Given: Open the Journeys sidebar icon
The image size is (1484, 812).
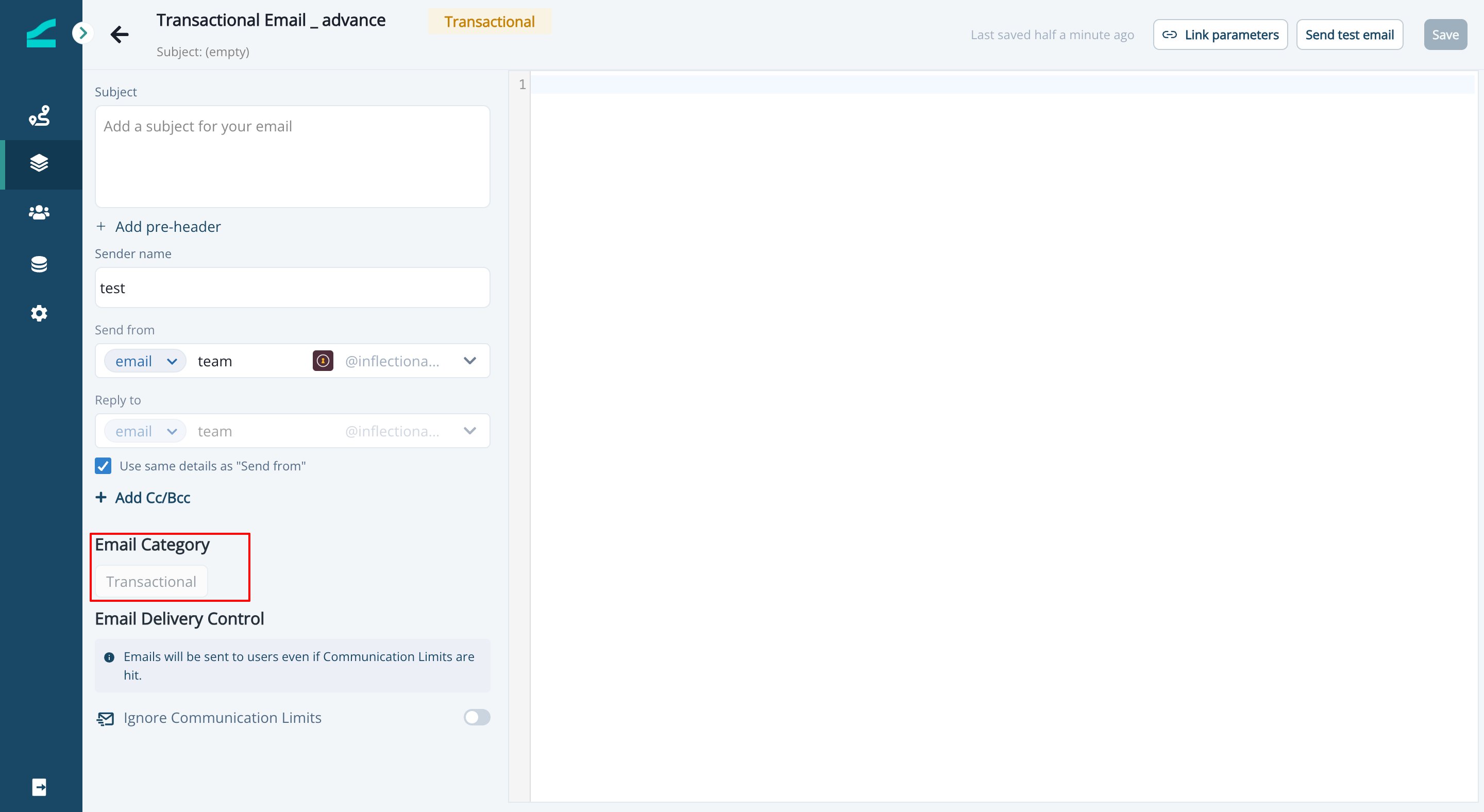Looking at the screenshot, I should 39,116.
